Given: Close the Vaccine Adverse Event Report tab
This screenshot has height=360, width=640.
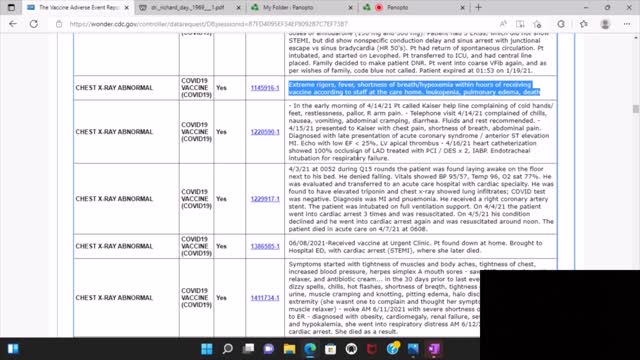Looking at the screenshot, I should pos(127,7).
